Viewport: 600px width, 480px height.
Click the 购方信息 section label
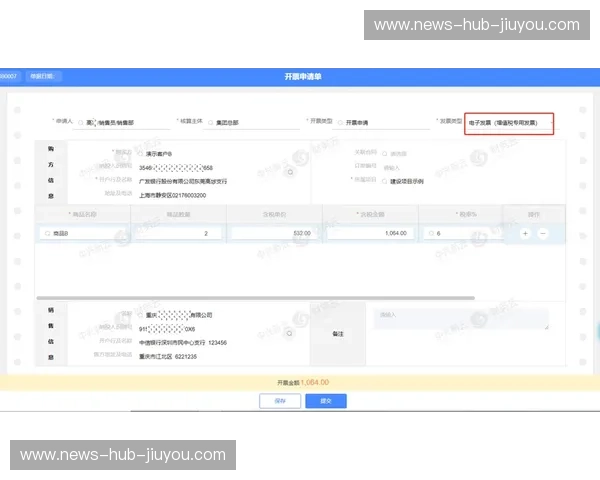click(51, 171)
